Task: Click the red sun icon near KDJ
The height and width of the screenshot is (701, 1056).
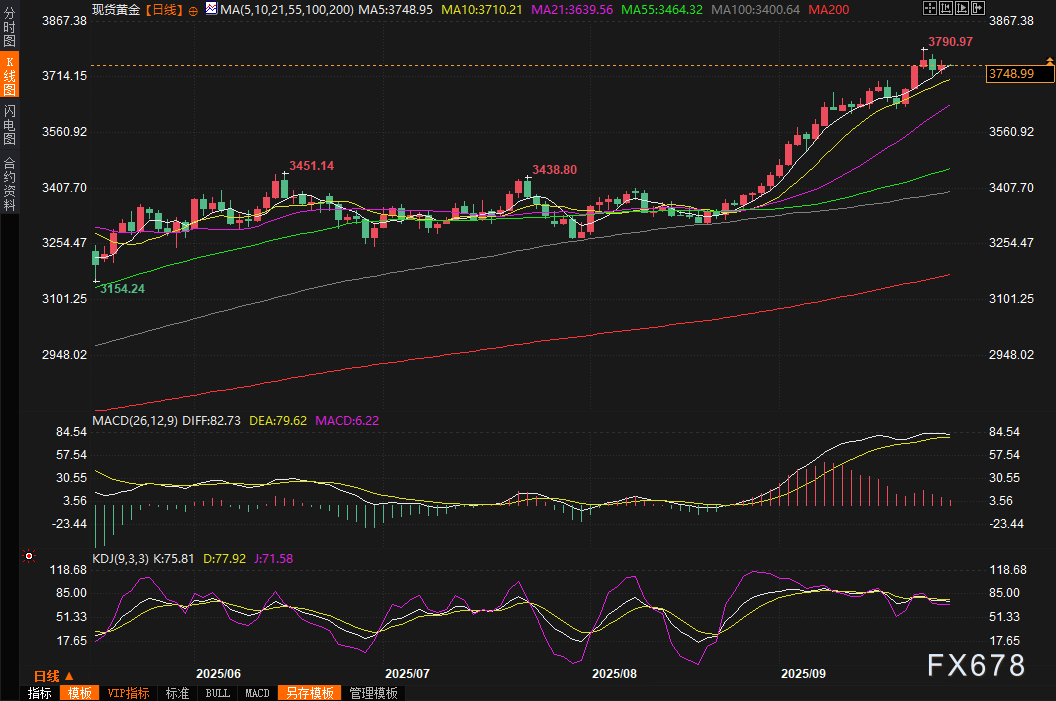Action: (29, 555)
